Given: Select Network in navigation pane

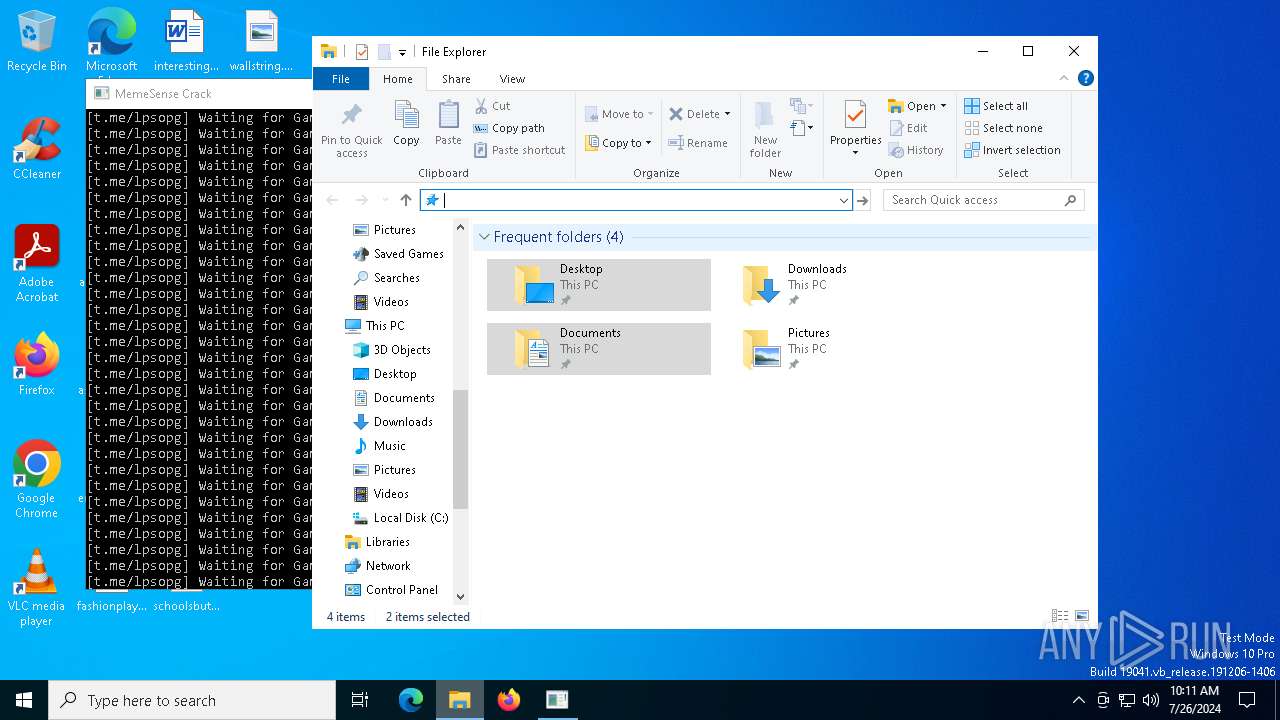Looking at the screenshot, I should [377, 566].
